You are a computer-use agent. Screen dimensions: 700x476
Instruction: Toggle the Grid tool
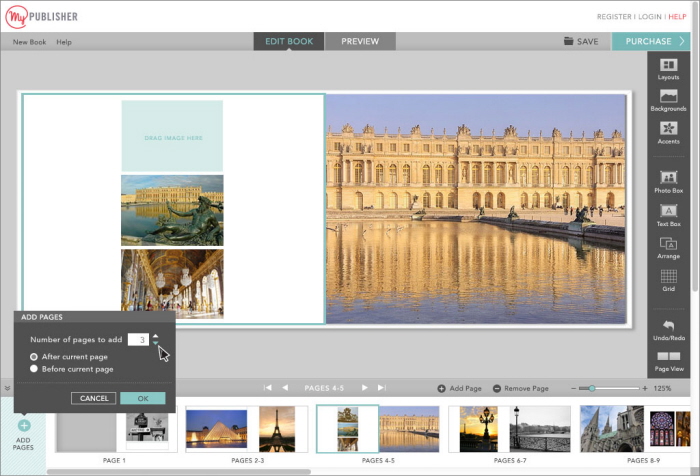point(668,280)
